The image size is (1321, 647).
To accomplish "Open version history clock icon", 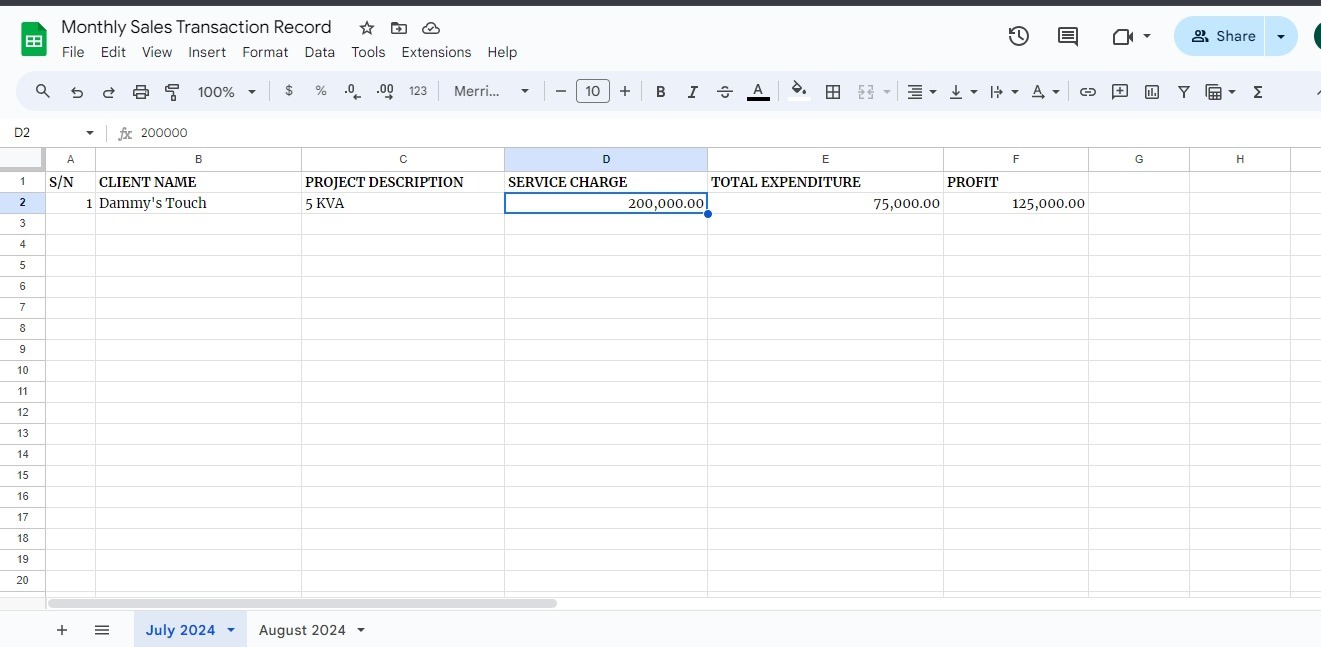I will [x=1018, y=37].
